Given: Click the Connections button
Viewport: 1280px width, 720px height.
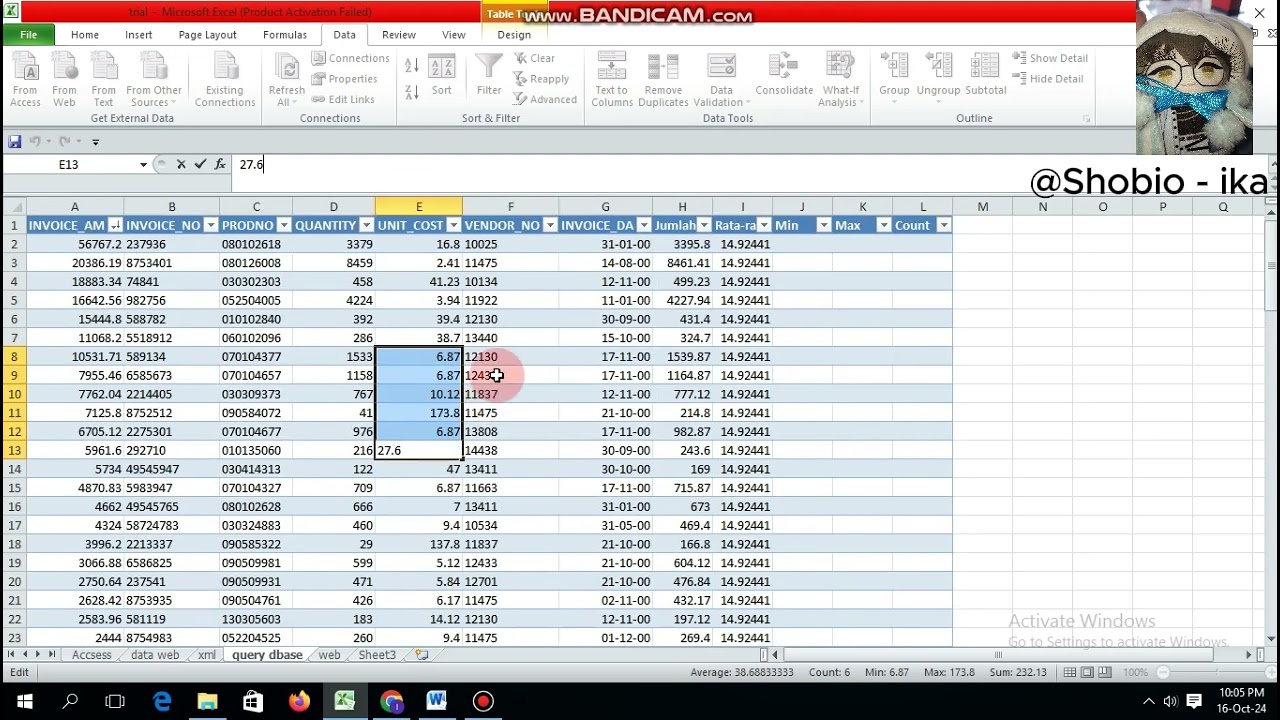Looking at the screenshot, I should (x=350, y=58).
